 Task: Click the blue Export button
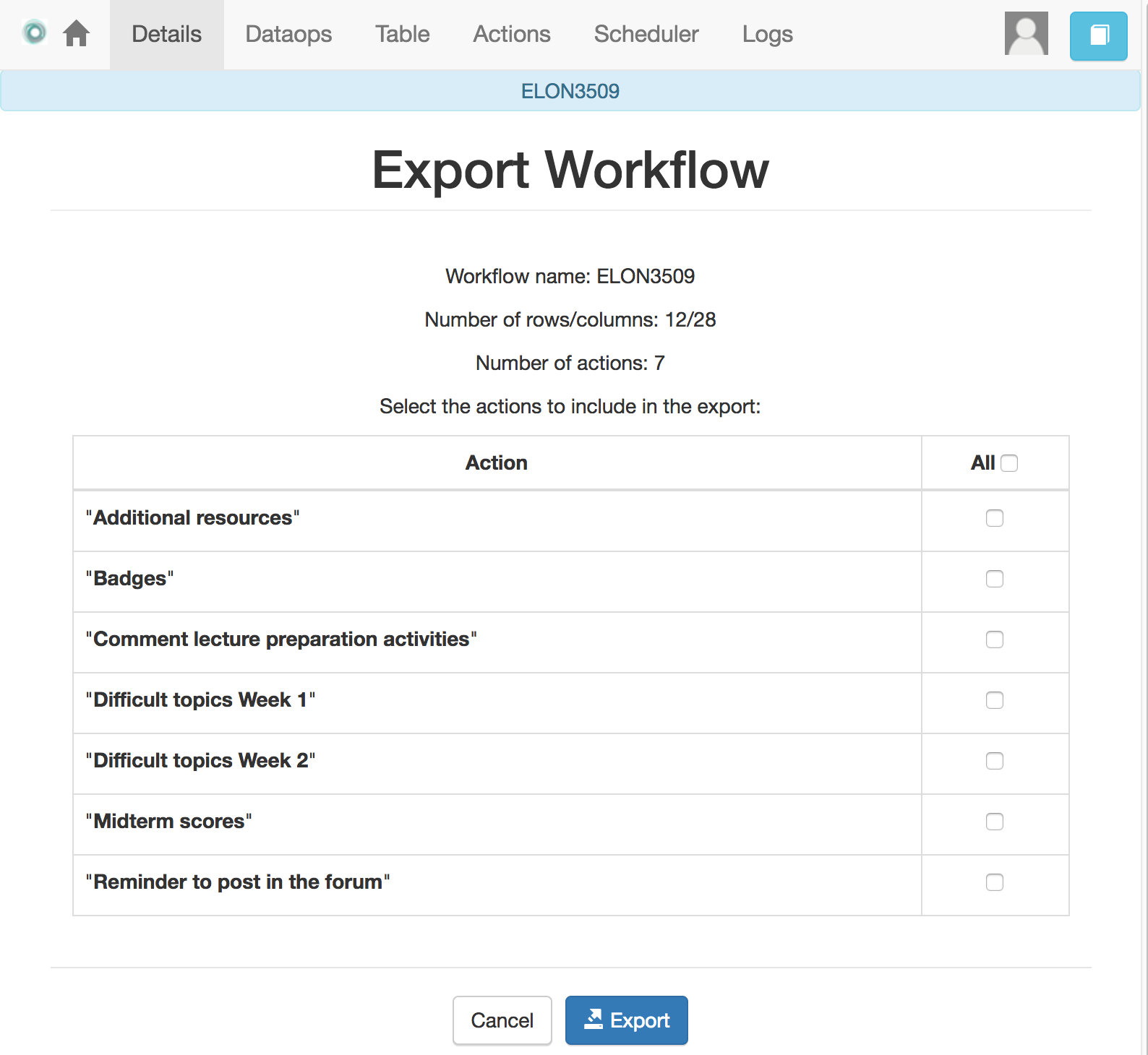pyautogui.click(x=627, y=1020)
